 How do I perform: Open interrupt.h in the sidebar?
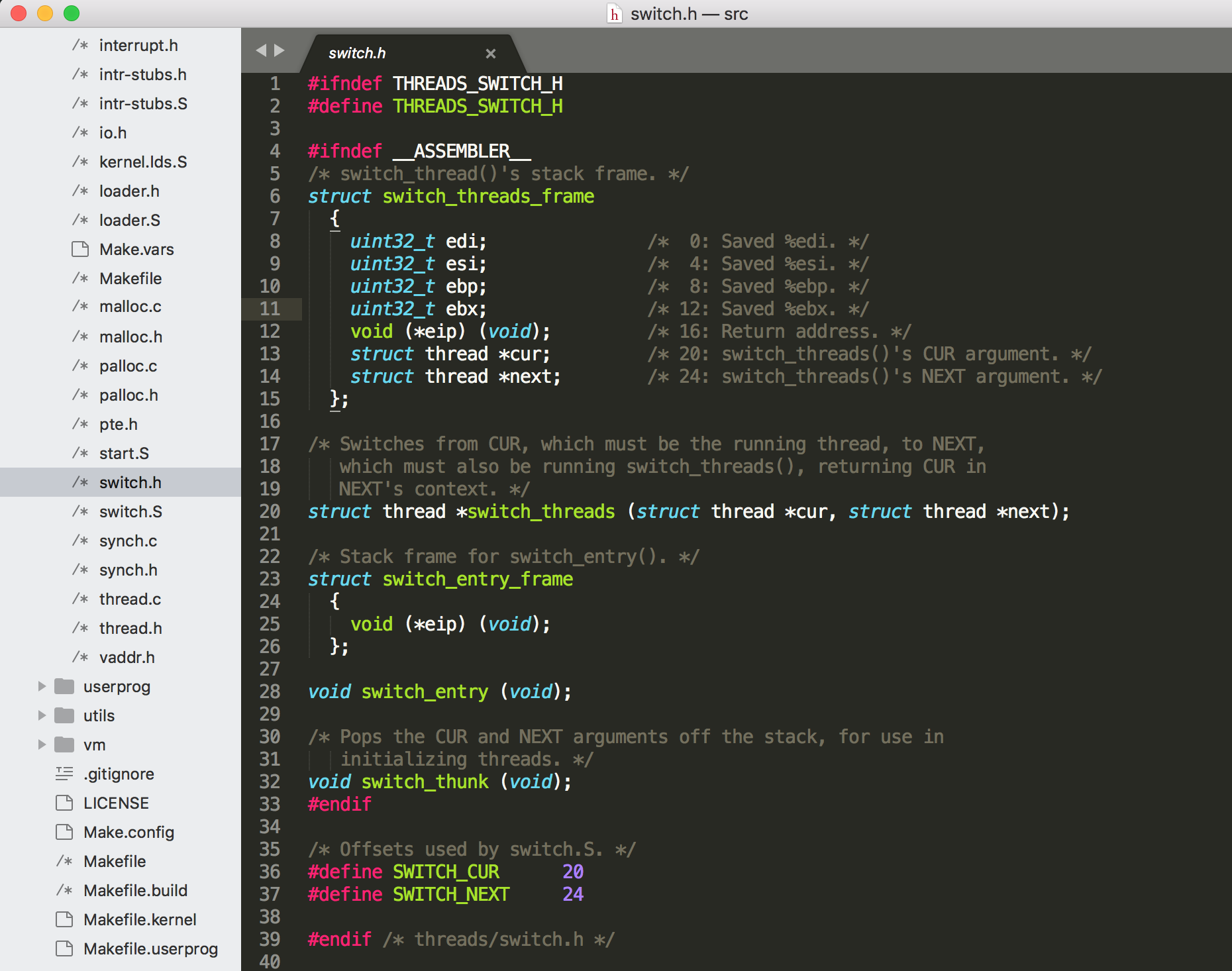(138, 45)
